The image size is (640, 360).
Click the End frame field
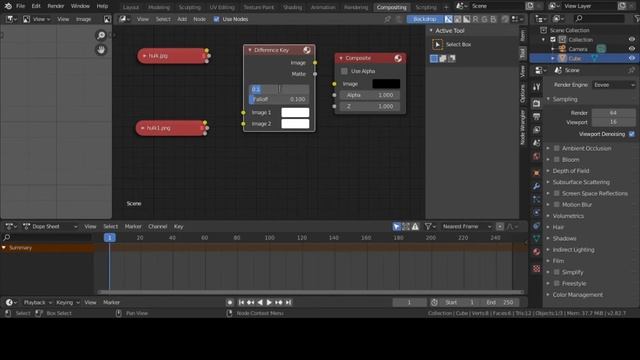tap(500, 302)
